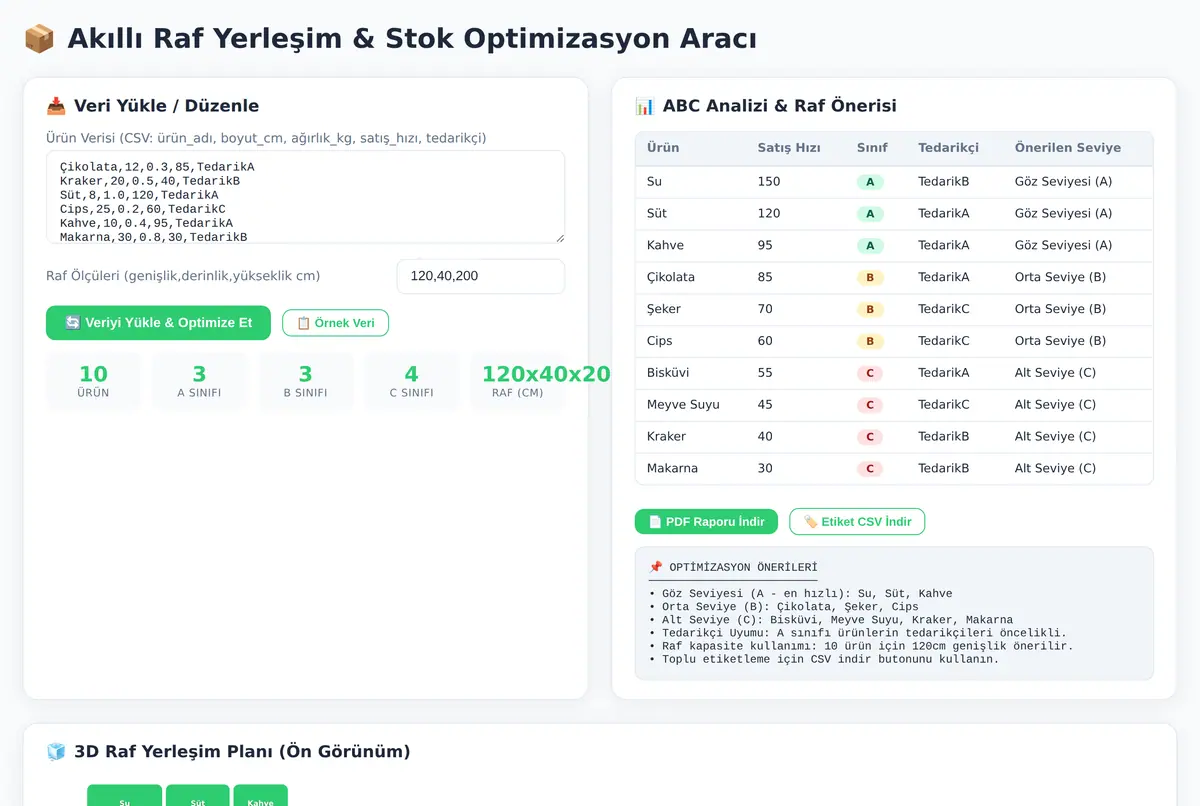This screenshot has width=1200, height=806.
Task: Click the C class badge in Bisküvi row
Action: click(x=870, y=373)
